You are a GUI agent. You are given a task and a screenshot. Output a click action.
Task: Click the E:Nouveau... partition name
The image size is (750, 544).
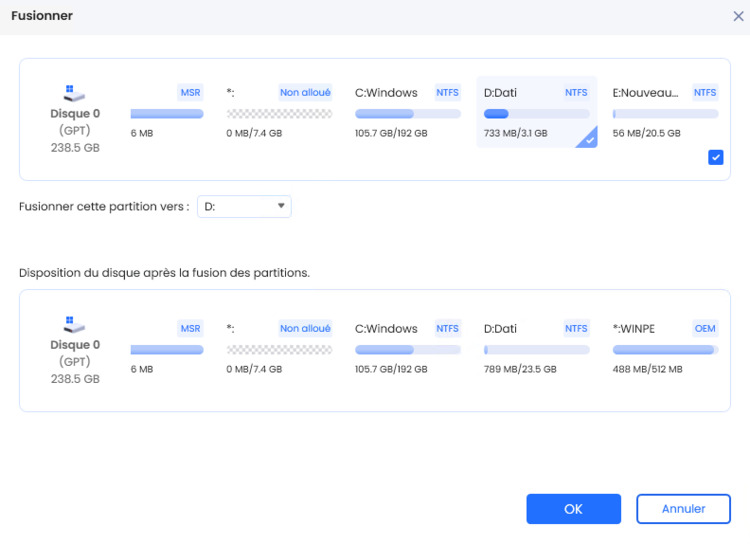point(645,93)
